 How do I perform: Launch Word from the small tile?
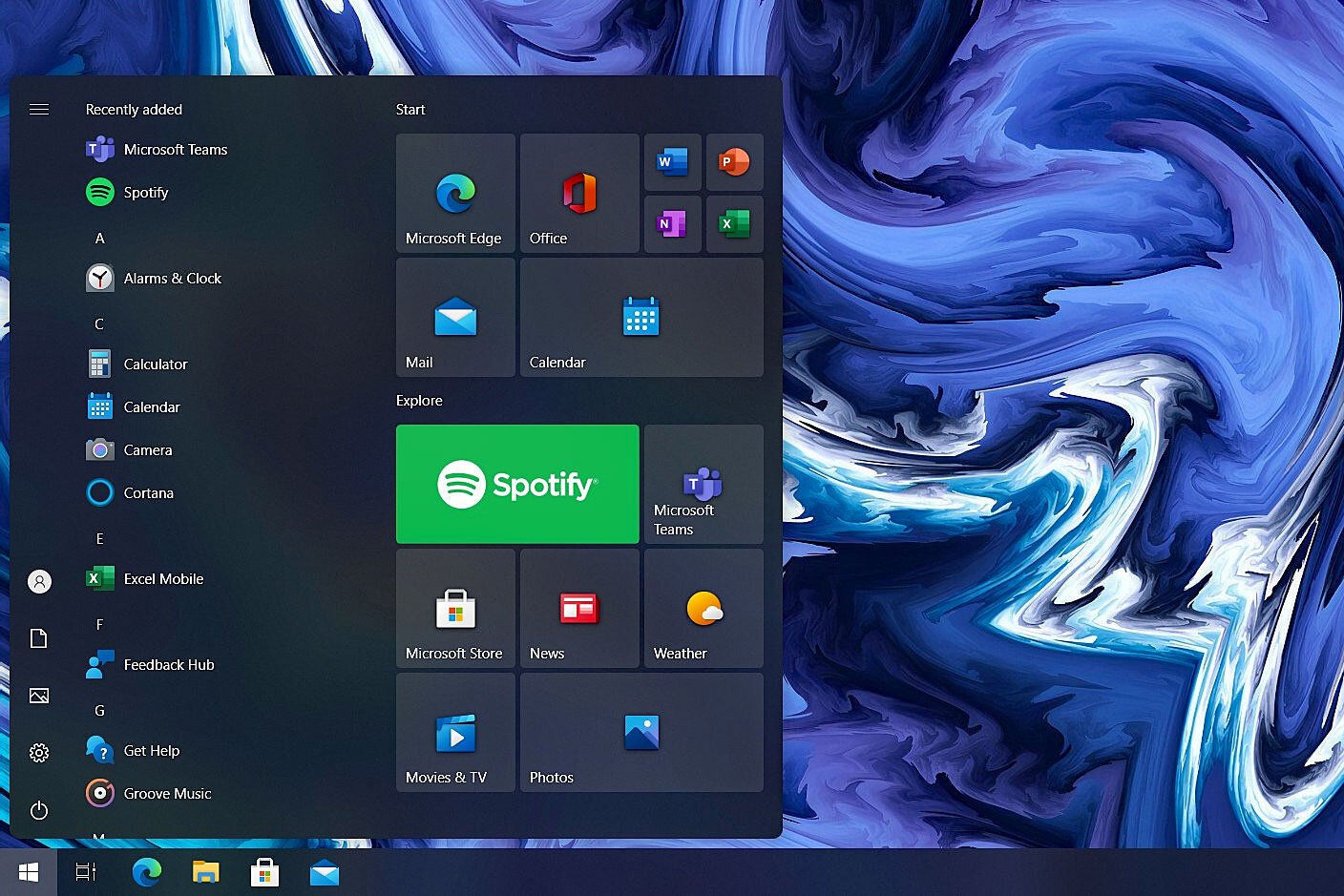tap(673, 162)
